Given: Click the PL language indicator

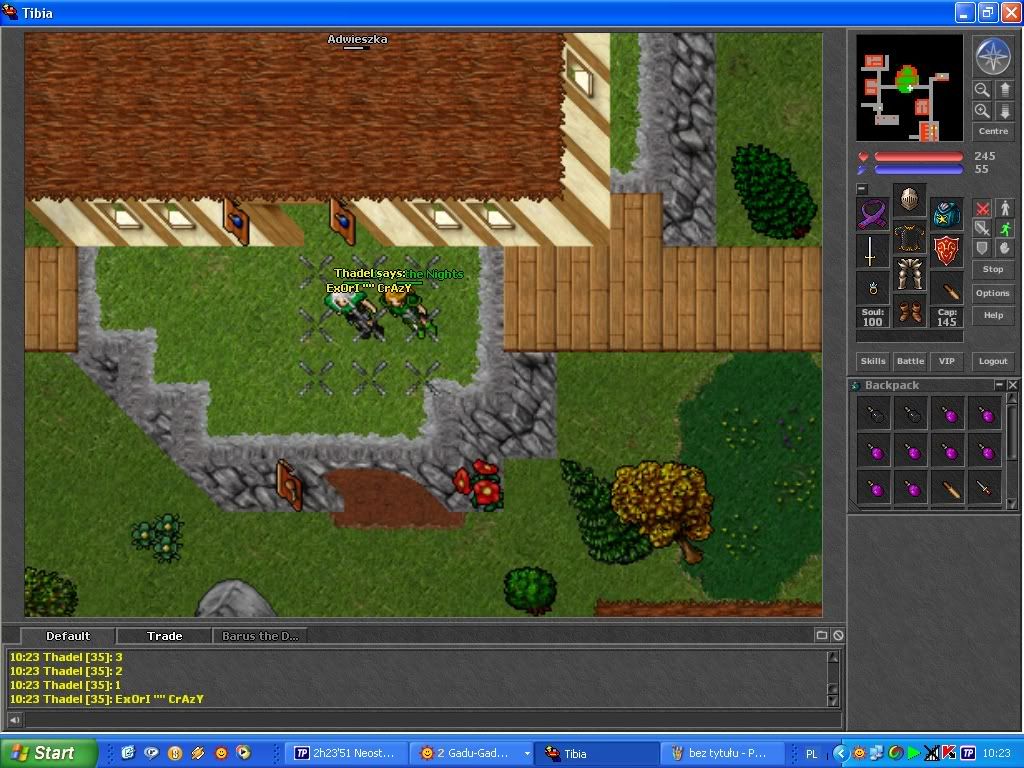Looking at the screenshot, I should tap(811, 754).
